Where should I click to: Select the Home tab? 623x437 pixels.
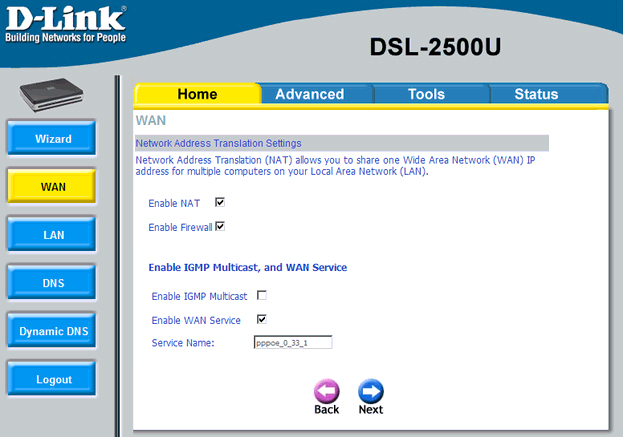197,94
